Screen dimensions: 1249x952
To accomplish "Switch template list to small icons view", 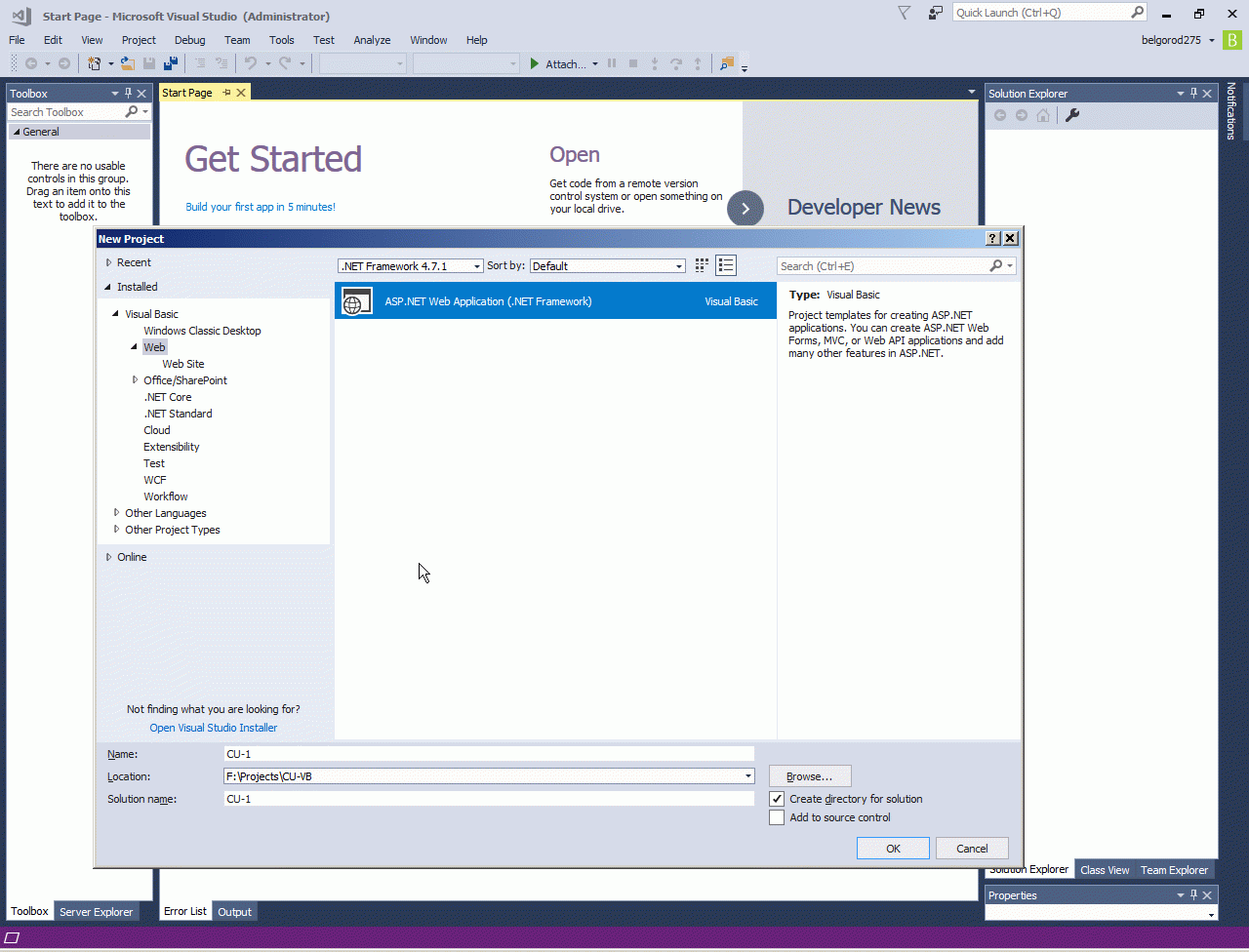I will point(703,265).
